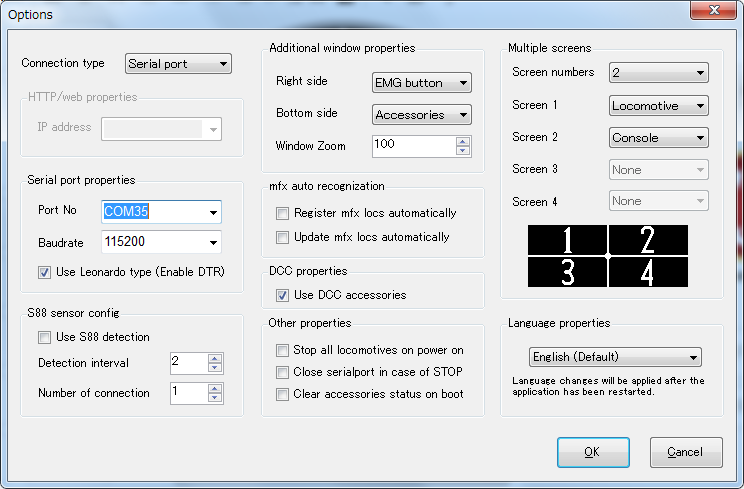Open the Connection type dropdown
The image size is (744, 489).
pos(179,64)
